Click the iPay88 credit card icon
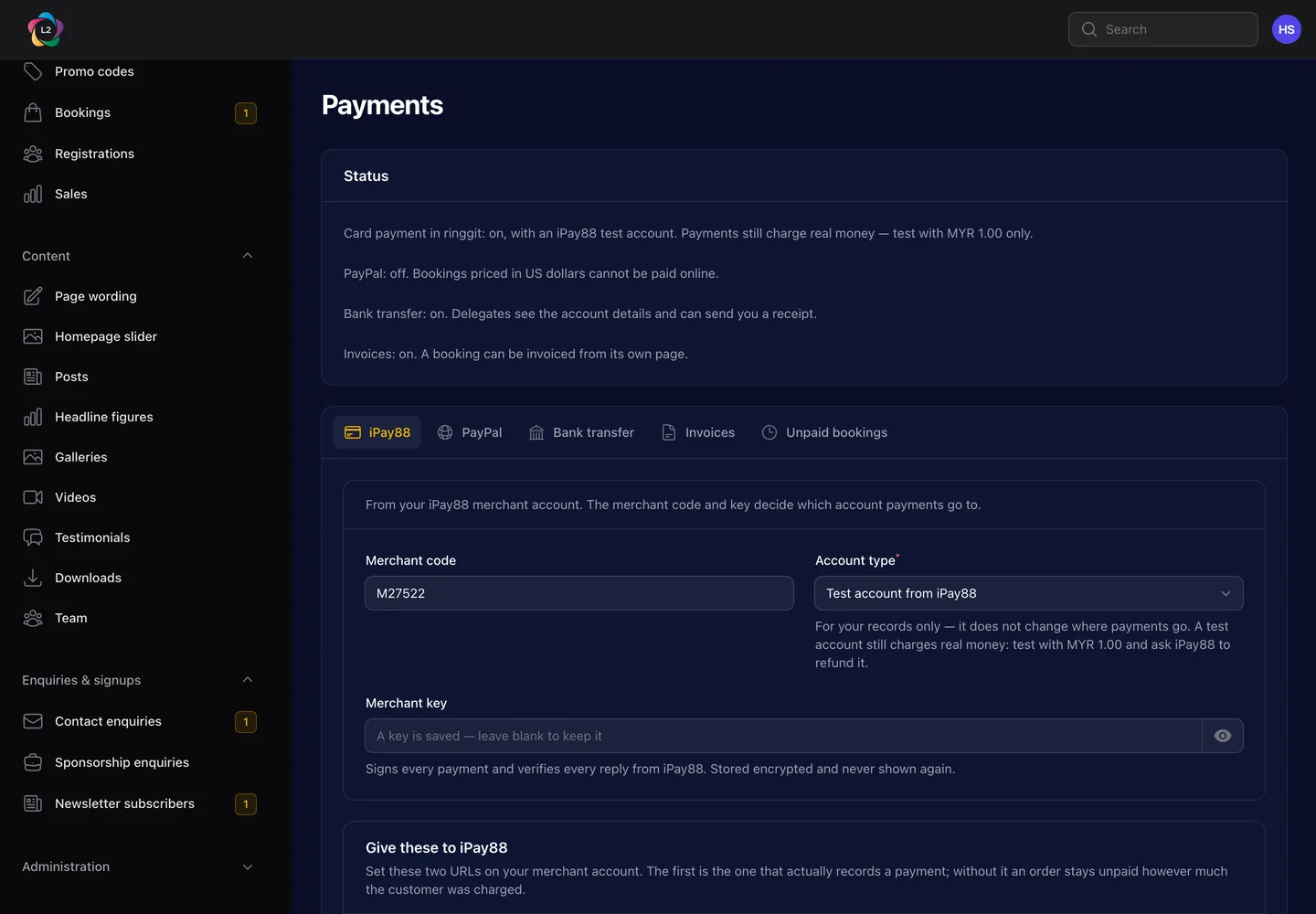The width and height of the screenshot is (1316, 914). pos(353,432)
